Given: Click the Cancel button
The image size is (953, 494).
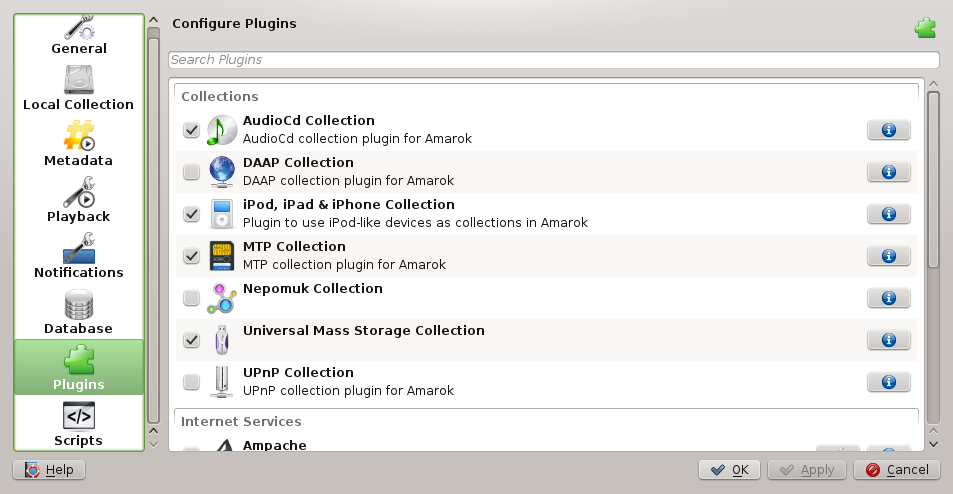Looking at the screenshot, I should pyautogui.click(x=898, y=470).
